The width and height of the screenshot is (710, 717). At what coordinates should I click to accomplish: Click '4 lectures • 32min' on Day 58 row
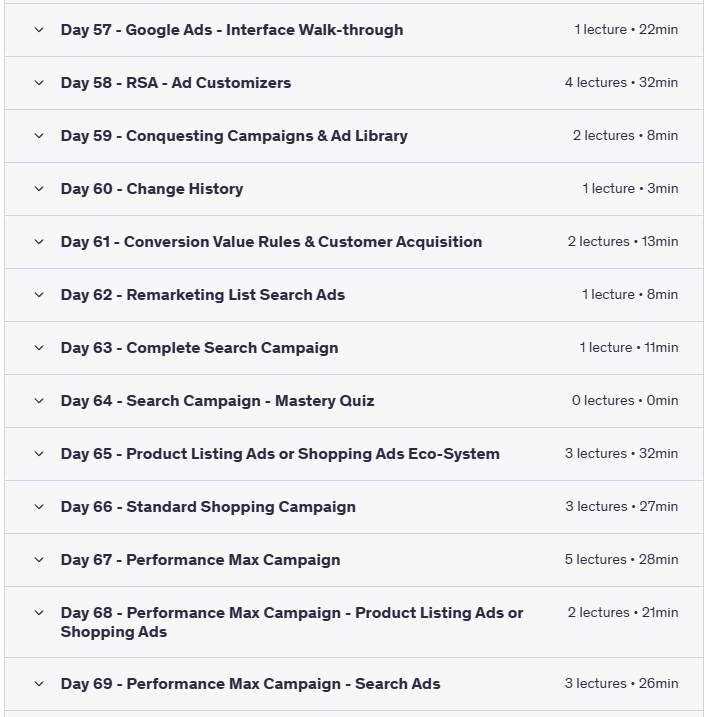[621, 83]
